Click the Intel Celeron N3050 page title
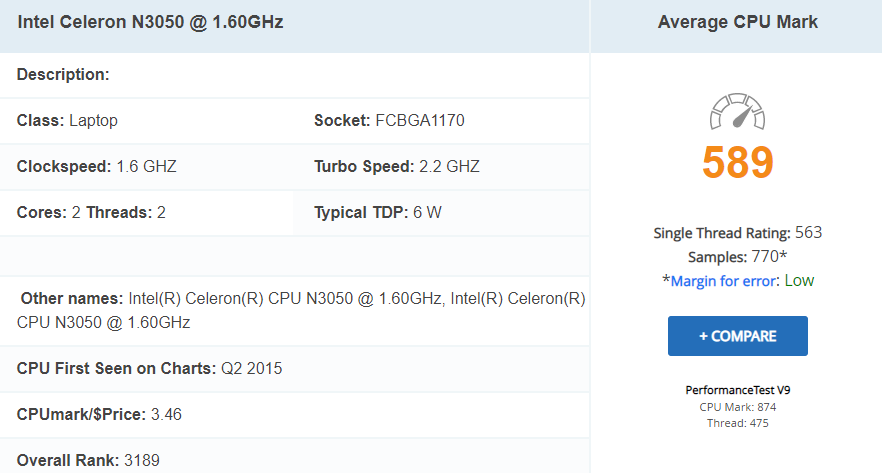Screen dimensions: 882x473 [x=150, y=21]
